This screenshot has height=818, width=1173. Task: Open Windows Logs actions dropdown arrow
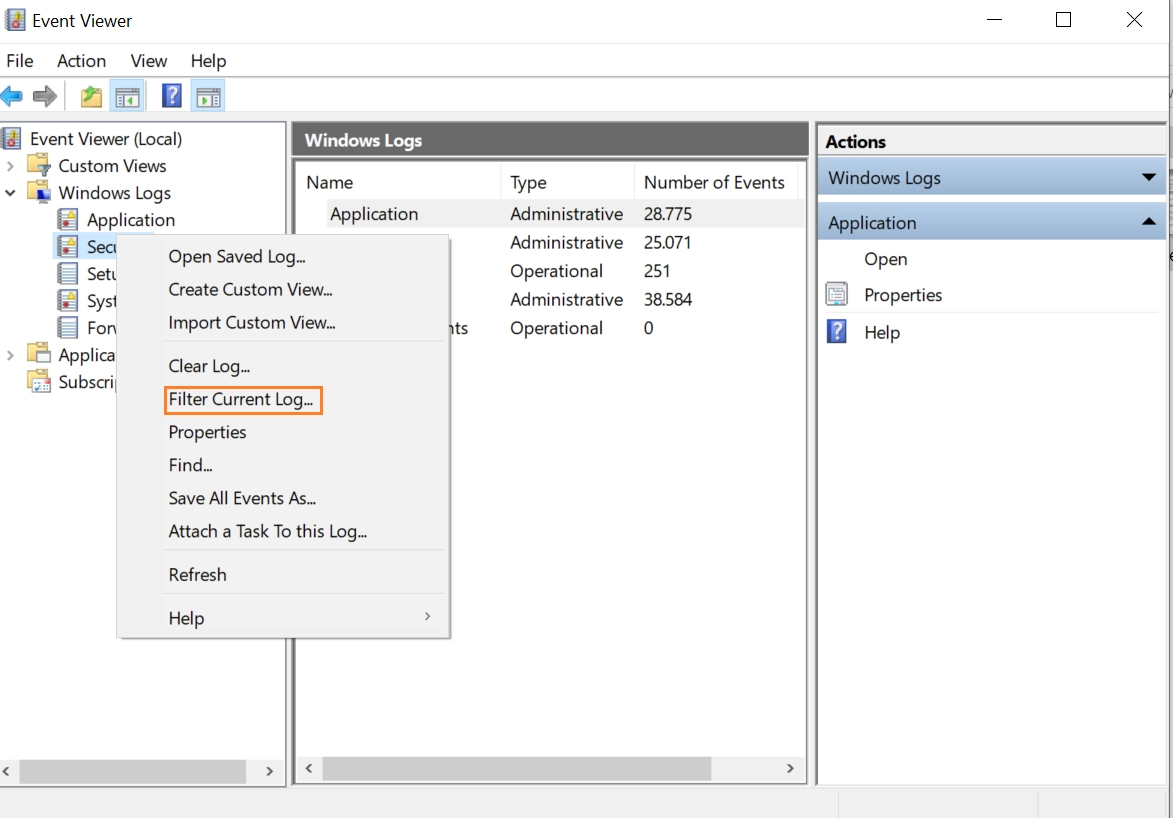1148,177
